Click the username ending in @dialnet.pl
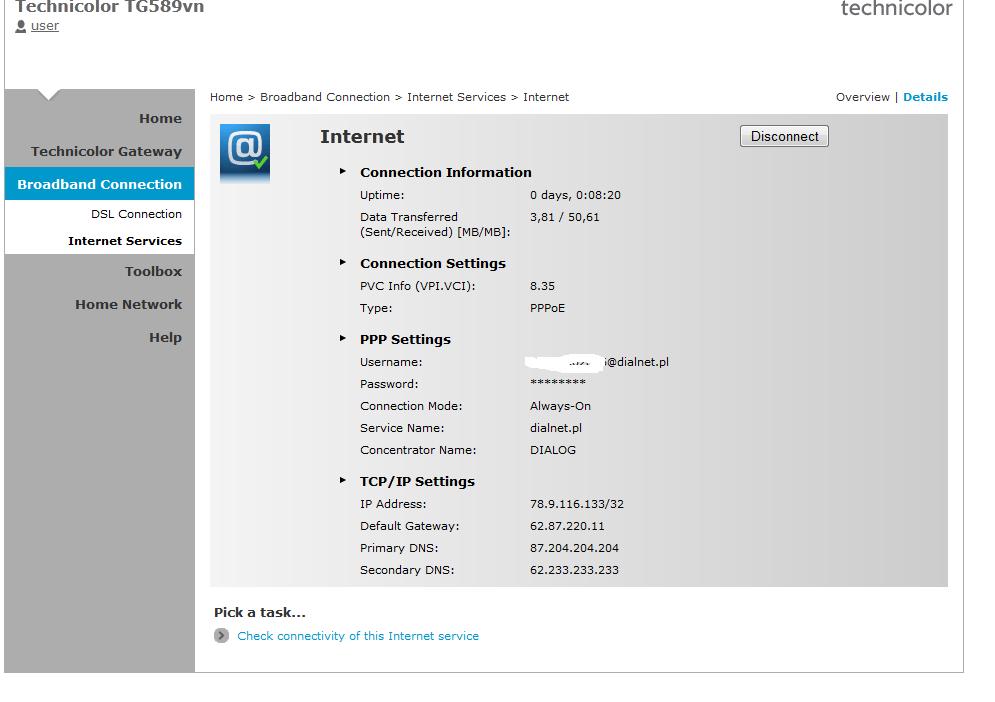Viewport: 995px width, 702px height. click(597, 362)
